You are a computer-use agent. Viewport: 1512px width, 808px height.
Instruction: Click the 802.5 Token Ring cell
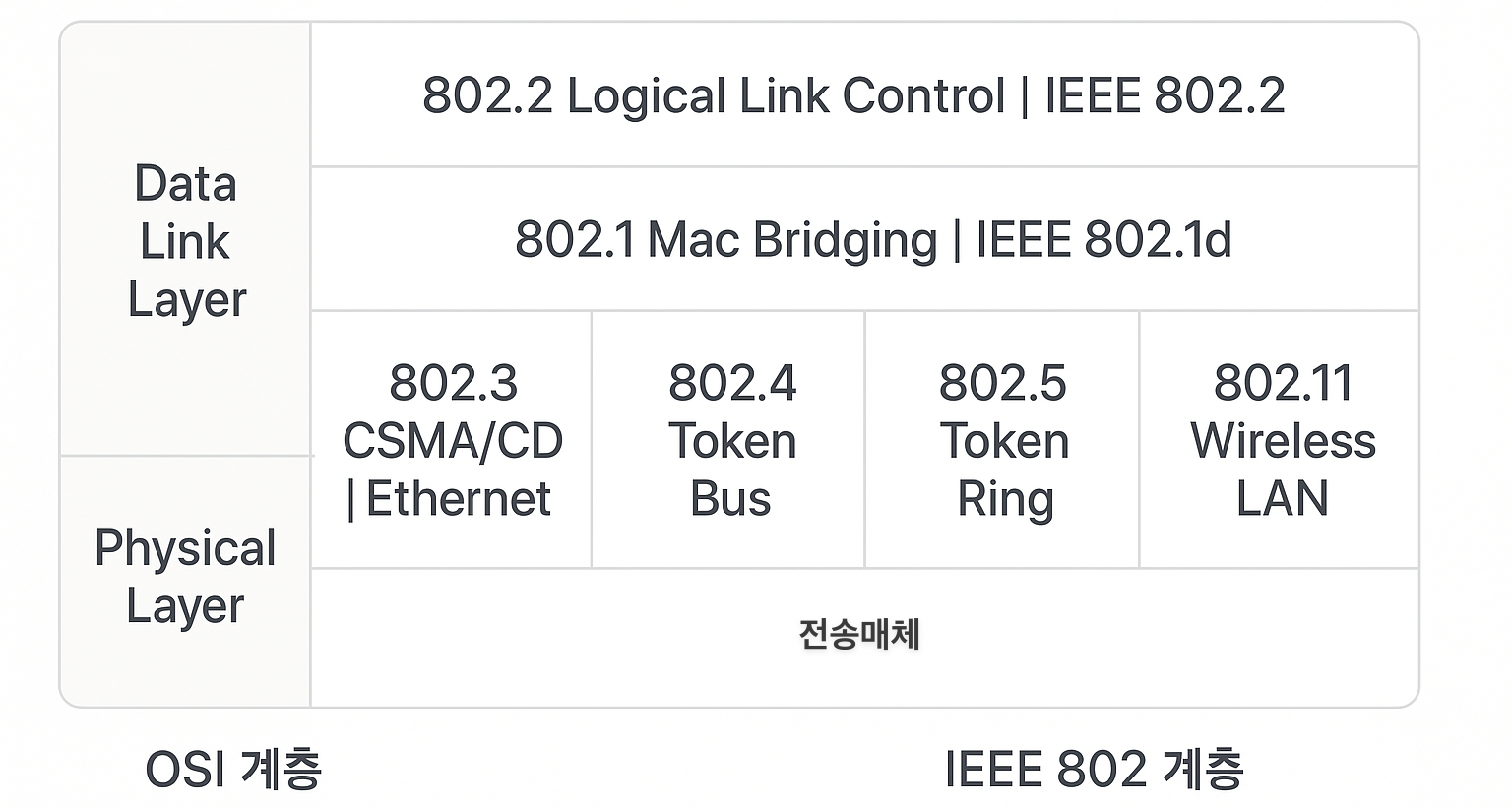tap(1002, 440)
